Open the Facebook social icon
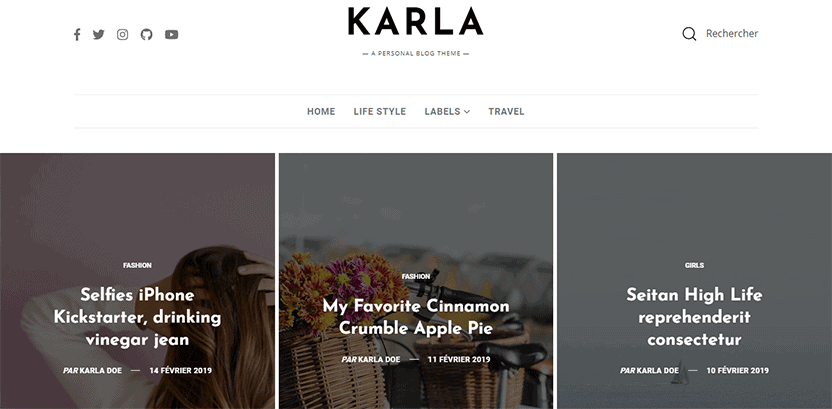This screenshot has height=409, width=832. coord(77,34)
